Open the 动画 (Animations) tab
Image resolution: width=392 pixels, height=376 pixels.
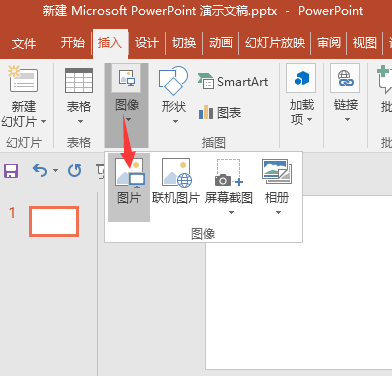[x=221, y=43]
